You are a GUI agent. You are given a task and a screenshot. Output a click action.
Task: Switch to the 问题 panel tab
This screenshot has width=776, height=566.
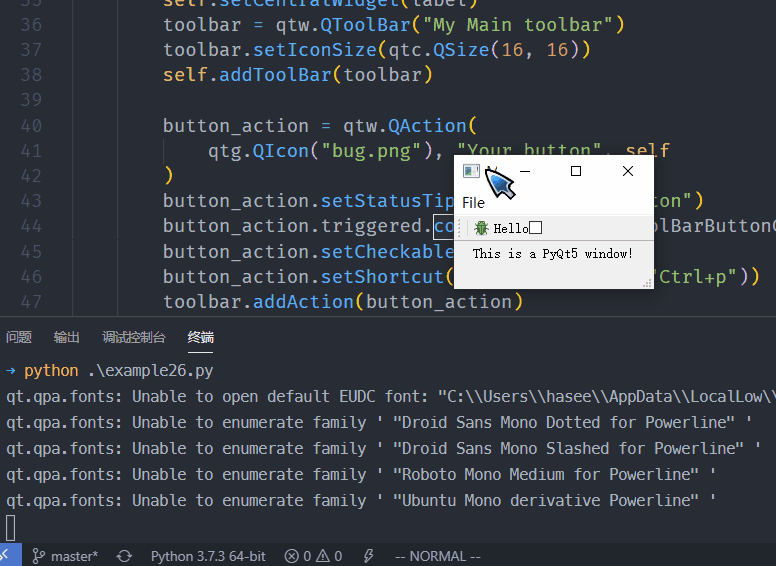tap(19, 338)
